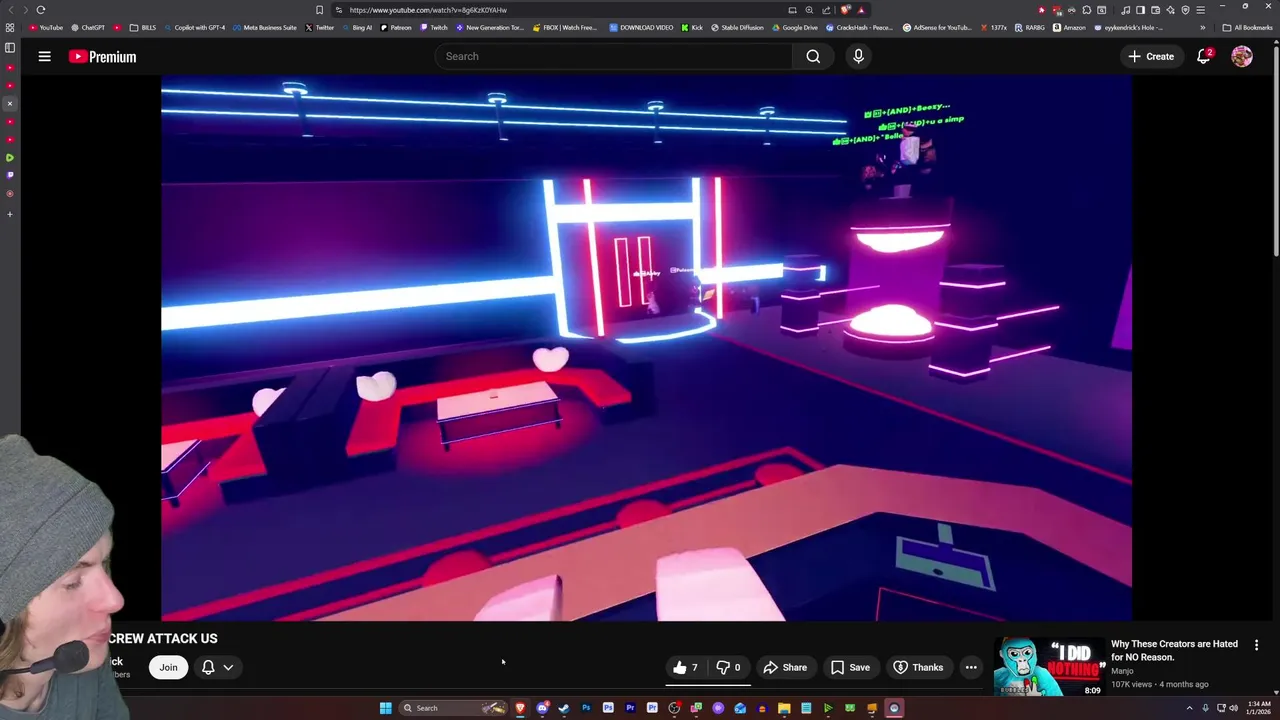The width and height of the screenshot is (1280, 720).
Task: Open Discord from taskbar
Action: tap(542, 708)
